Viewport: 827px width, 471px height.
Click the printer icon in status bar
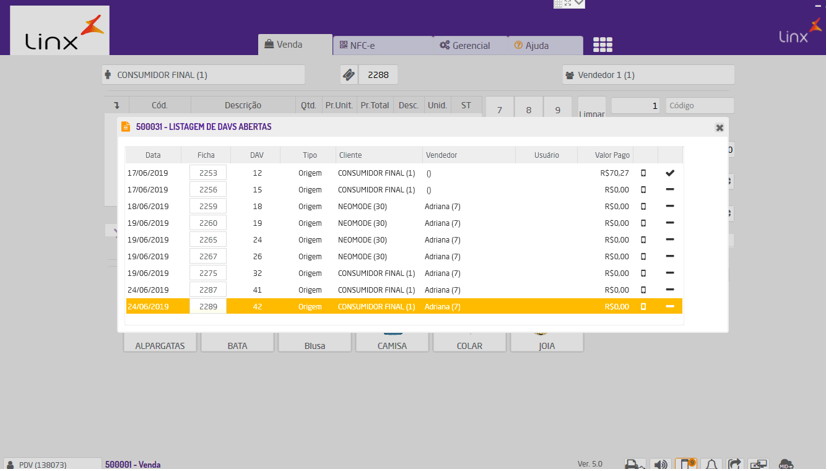click(634, 464)
